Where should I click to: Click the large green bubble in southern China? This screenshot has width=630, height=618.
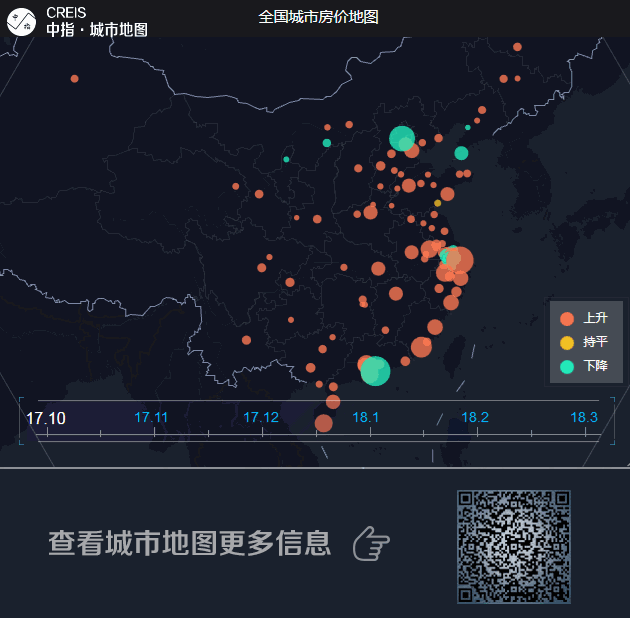point(375,371)
